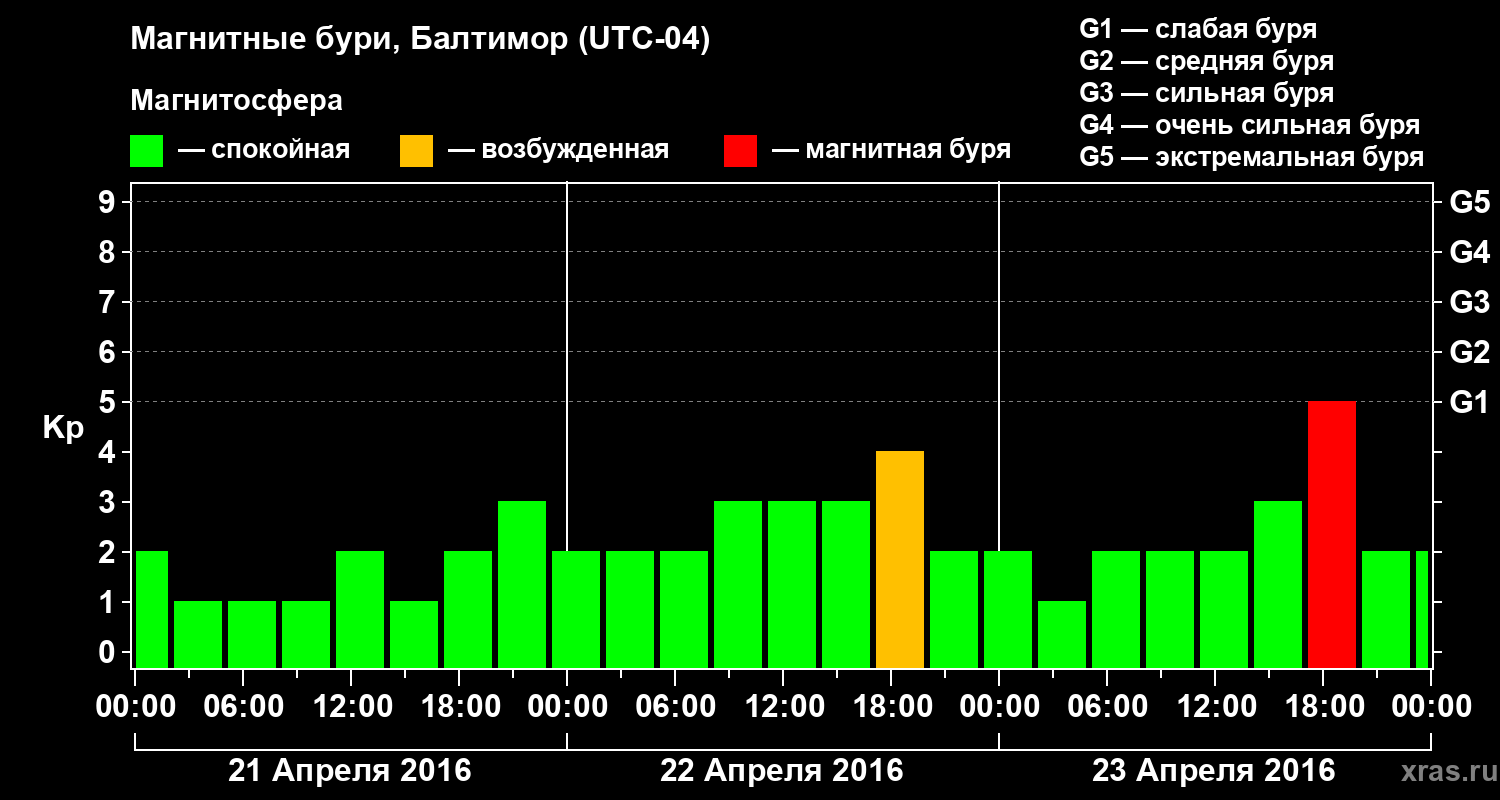This screenshot has width=1500, height=800.
Task: Click the "Магнитосфера" heading
Action: 237,102
